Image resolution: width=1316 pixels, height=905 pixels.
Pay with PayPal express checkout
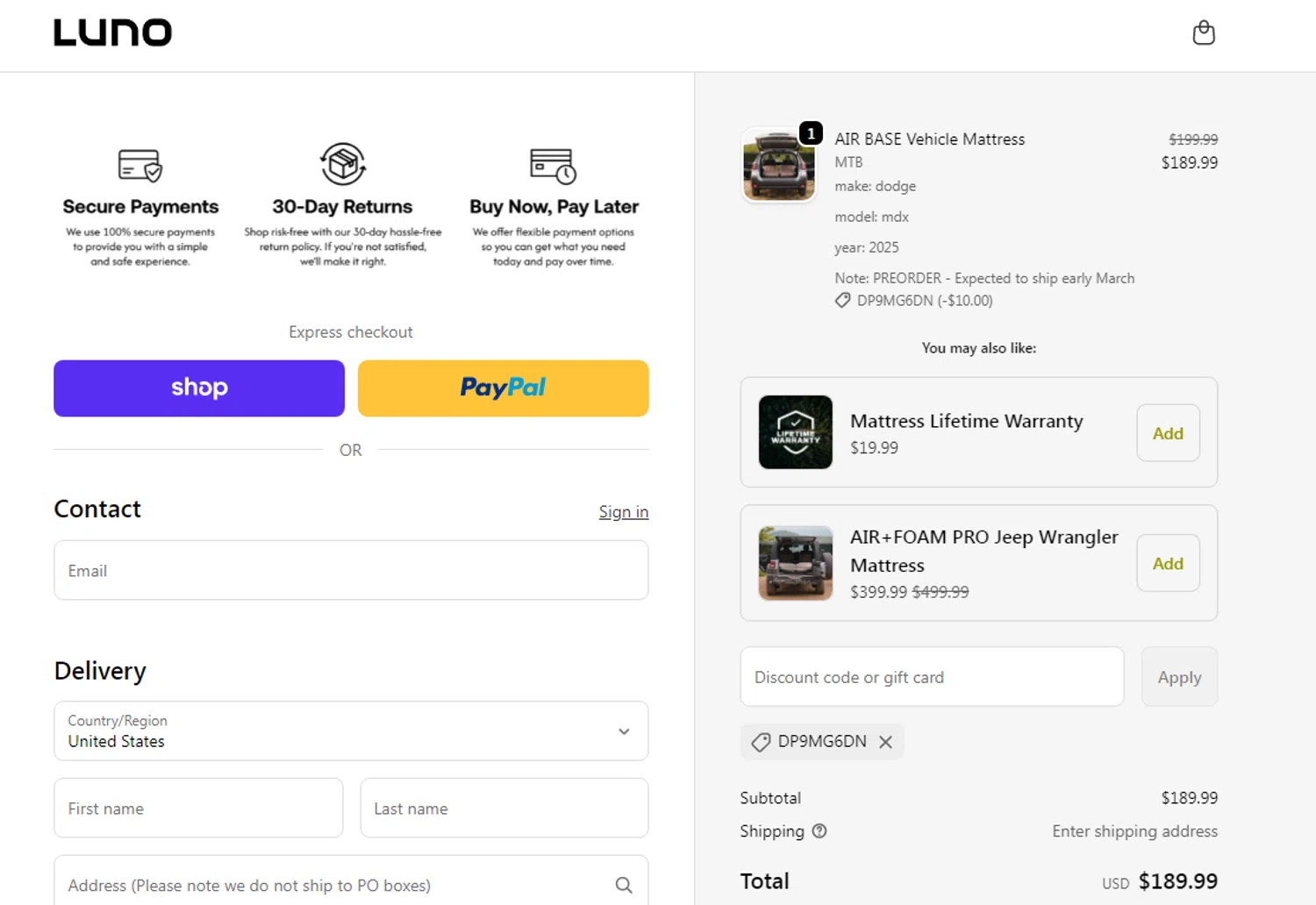click(504, 388)
